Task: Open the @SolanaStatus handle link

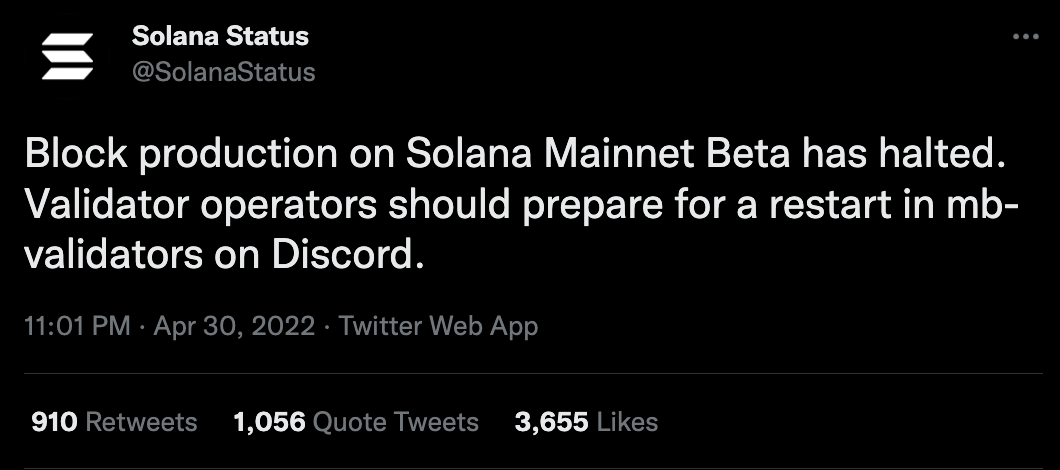Action: pyautogui.click(x=224, y=72)
